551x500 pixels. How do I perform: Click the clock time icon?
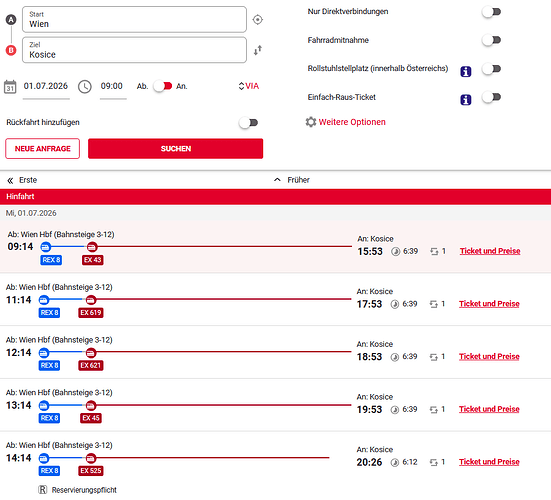pos(85,86)
